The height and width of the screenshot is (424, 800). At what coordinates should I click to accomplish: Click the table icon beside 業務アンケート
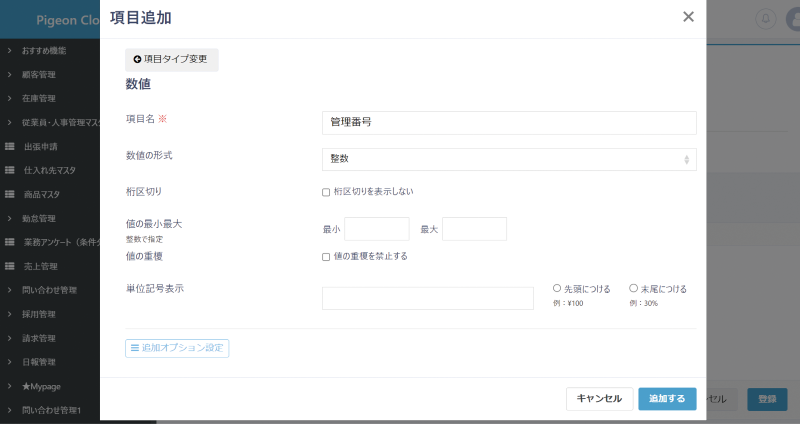(x=10, y=242)
